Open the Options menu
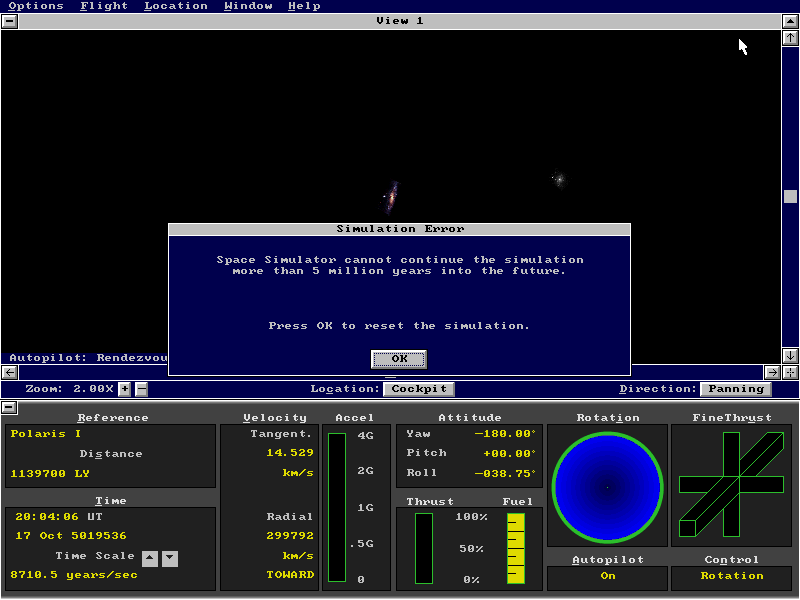This screenshot has width=800, height=600. coord(36,6)
